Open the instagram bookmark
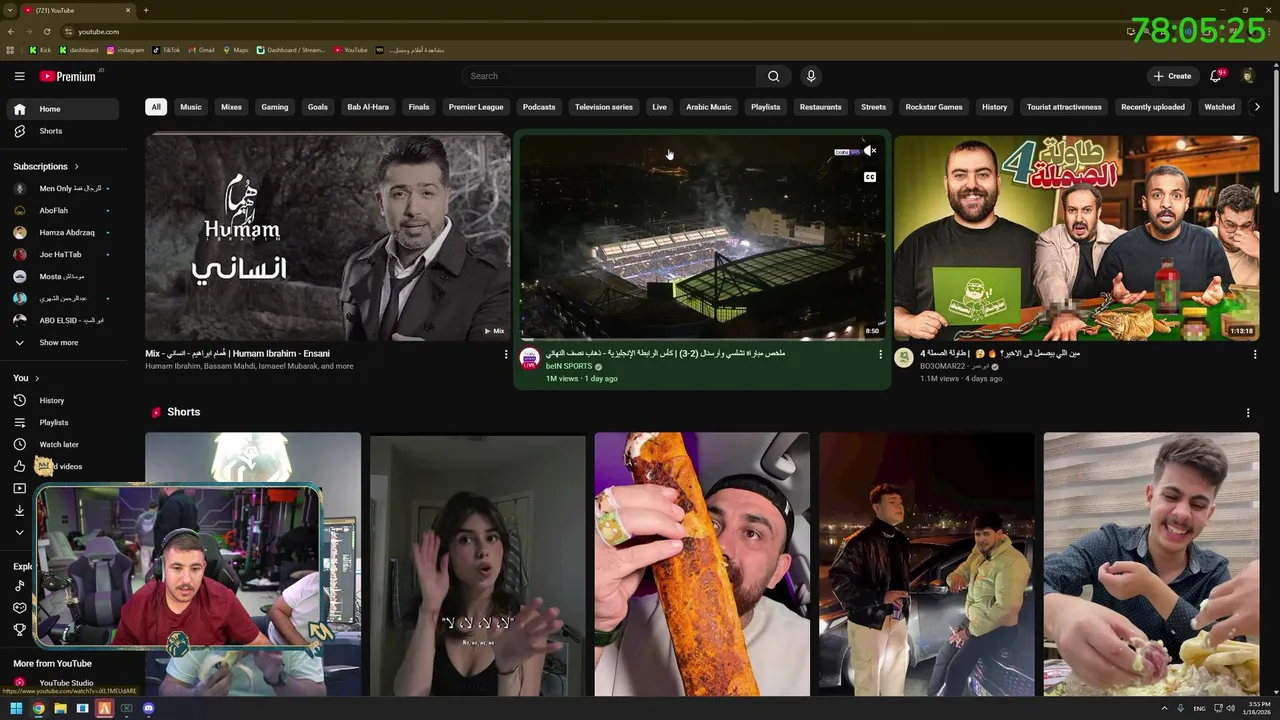Screen dimensions: 1280x720 point(125,50)
